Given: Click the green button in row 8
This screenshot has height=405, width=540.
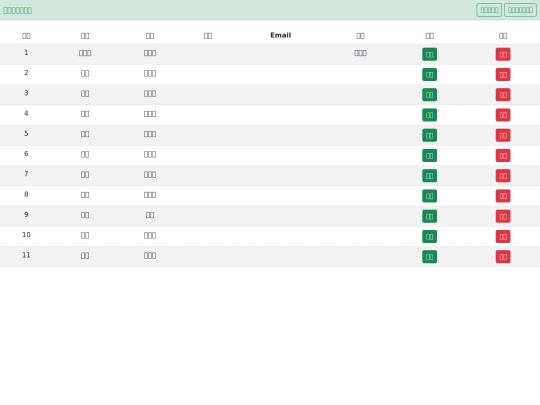Looking at the screenshot, I should 429,196.
